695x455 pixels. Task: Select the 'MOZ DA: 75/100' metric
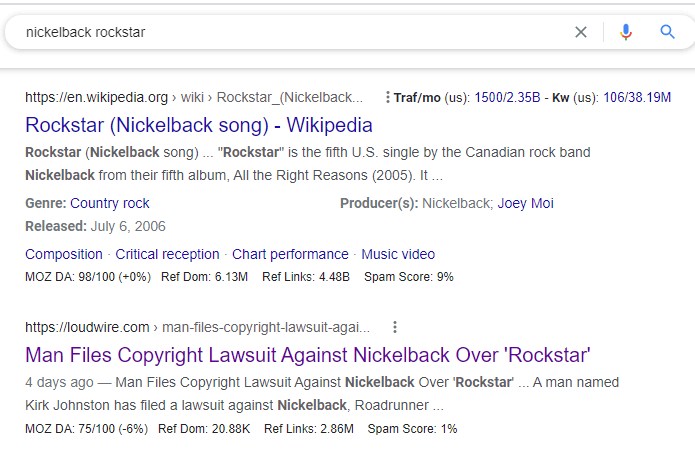[x=86, y=429]
